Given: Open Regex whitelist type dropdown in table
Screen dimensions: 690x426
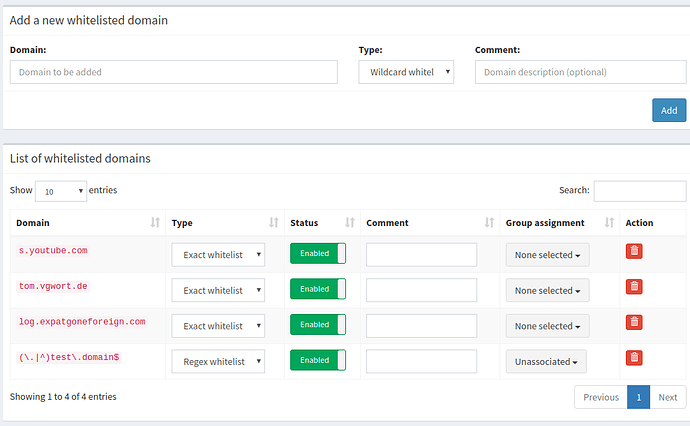Looking at the screenshot, I should coord(218,362).
